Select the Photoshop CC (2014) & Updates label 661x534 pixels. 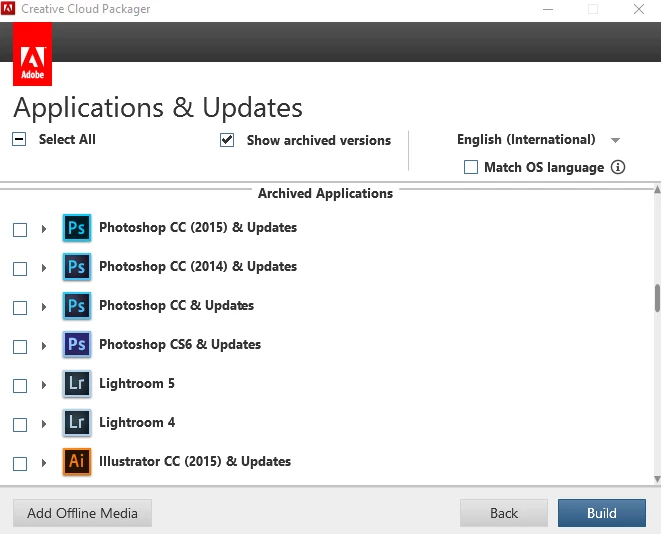(x=198, y=266)
